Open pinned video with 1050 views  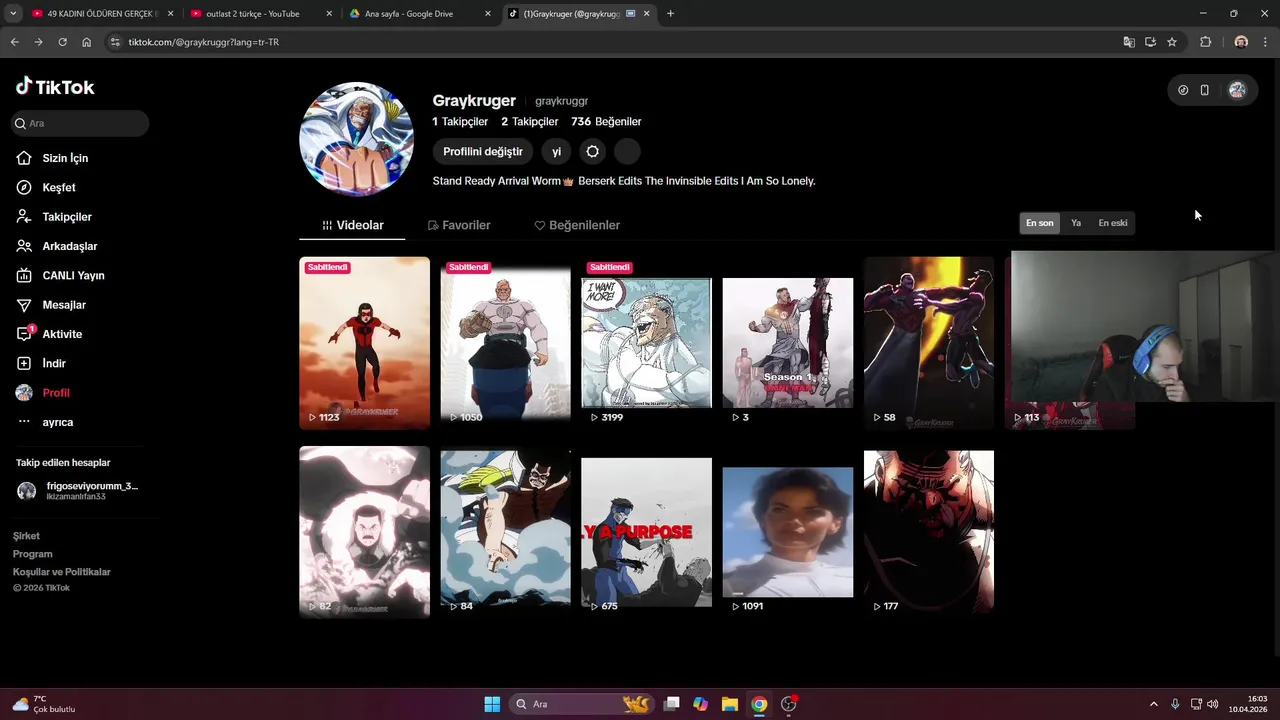506,343
